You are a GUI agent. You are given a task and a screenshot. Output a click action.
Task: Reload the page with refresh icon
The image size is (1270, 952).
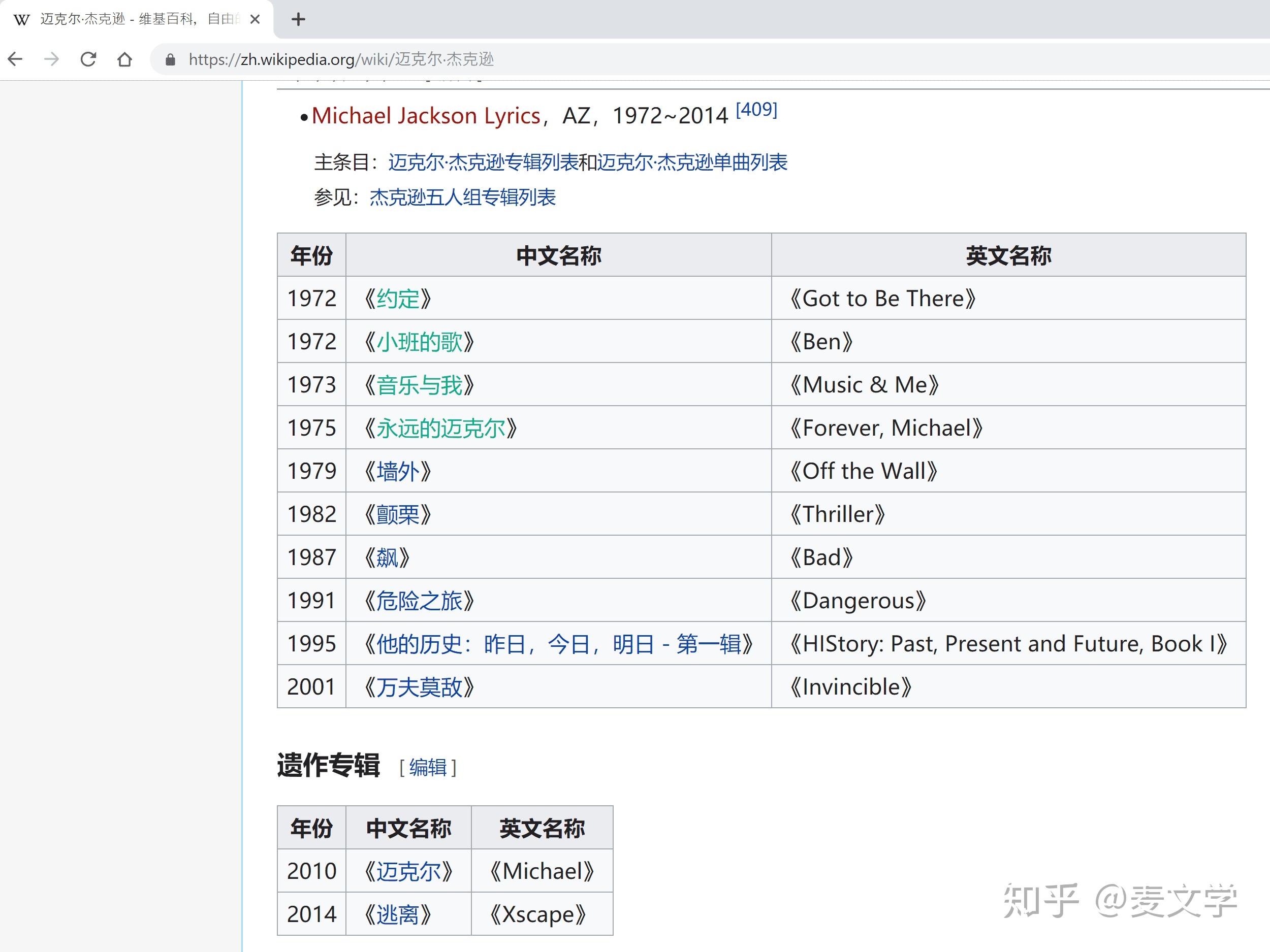[88, 59]
